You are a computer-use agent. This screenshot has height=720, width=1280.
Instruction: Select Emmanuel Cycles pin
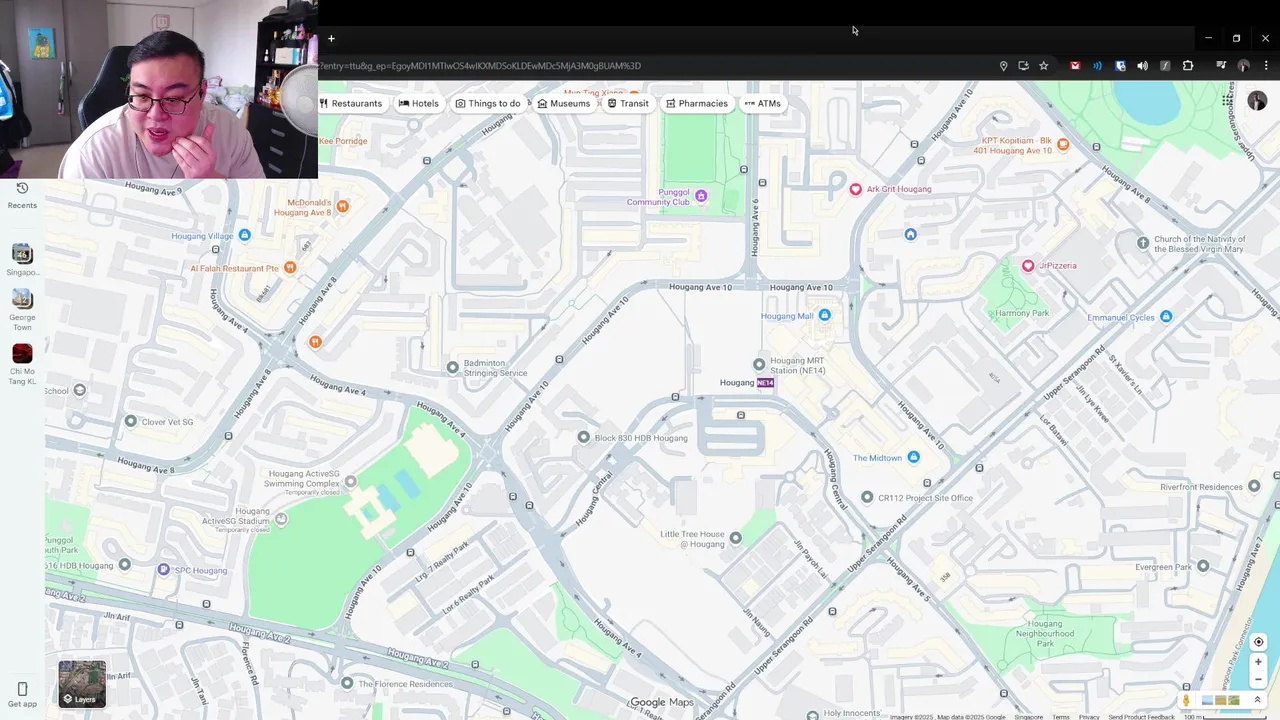[1165, 316]
